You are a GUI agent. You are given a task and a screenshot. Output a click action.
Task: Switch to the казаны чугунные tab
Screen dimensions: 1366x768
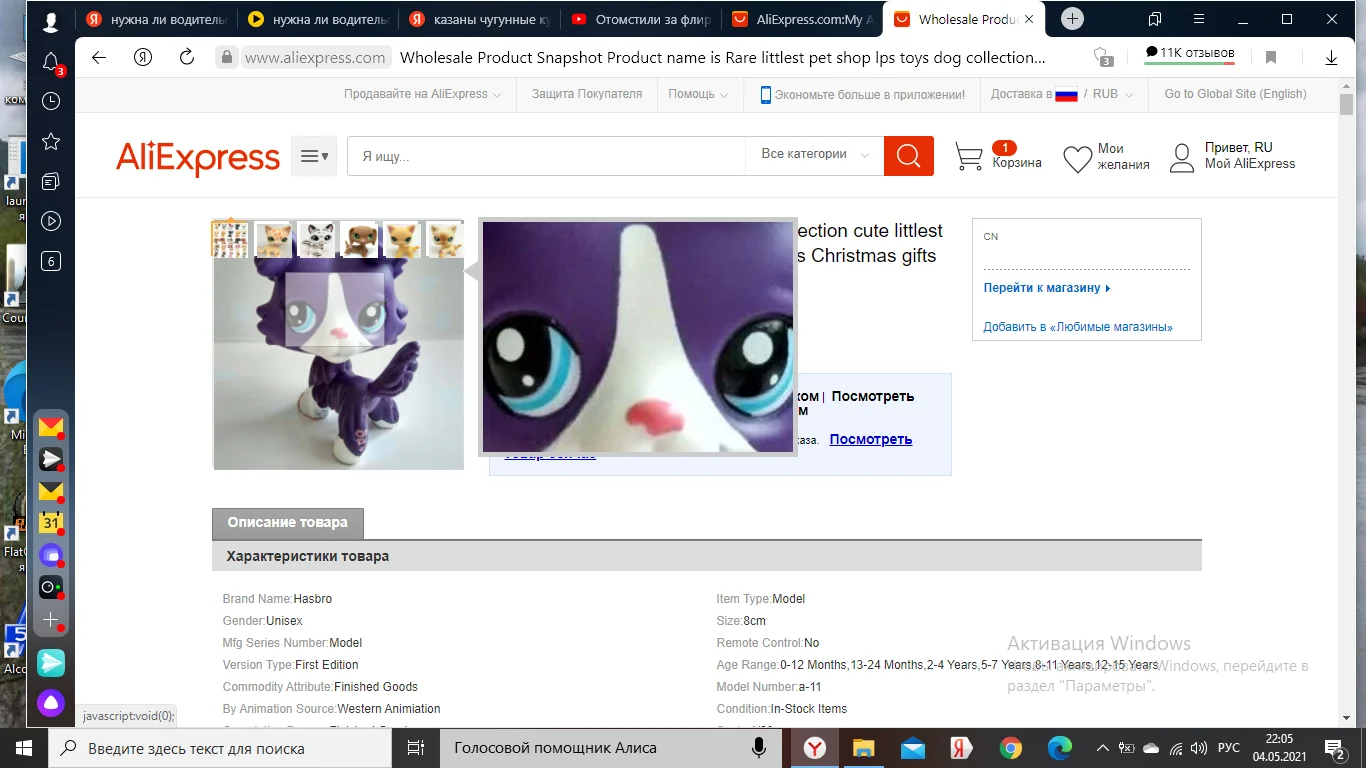click(x=481, y=19)
